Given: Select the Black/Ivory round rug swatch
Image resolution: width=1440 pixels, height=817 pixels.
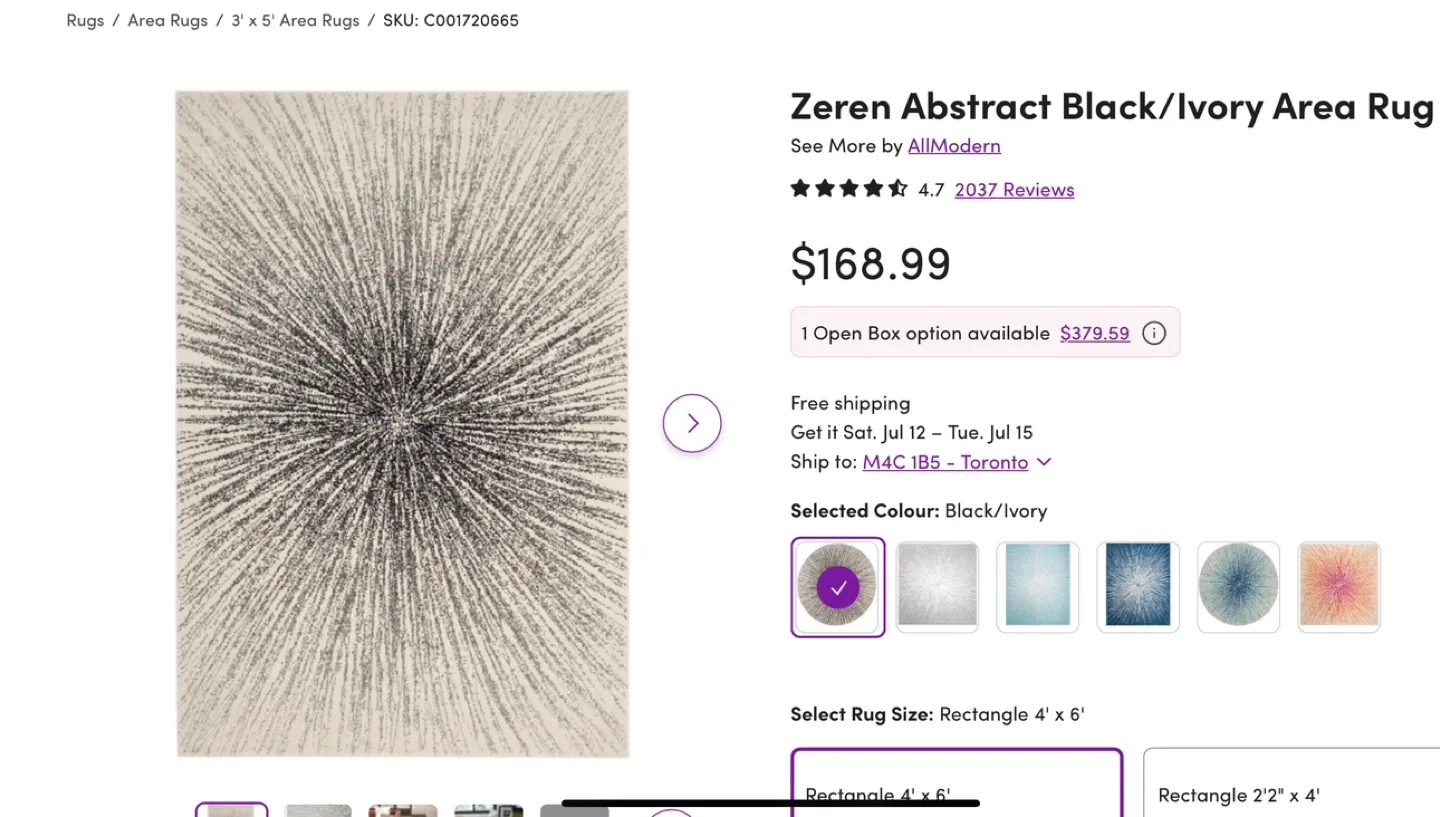Looking at the screenshot, I should pyautogui.click(x=838, y=587).
